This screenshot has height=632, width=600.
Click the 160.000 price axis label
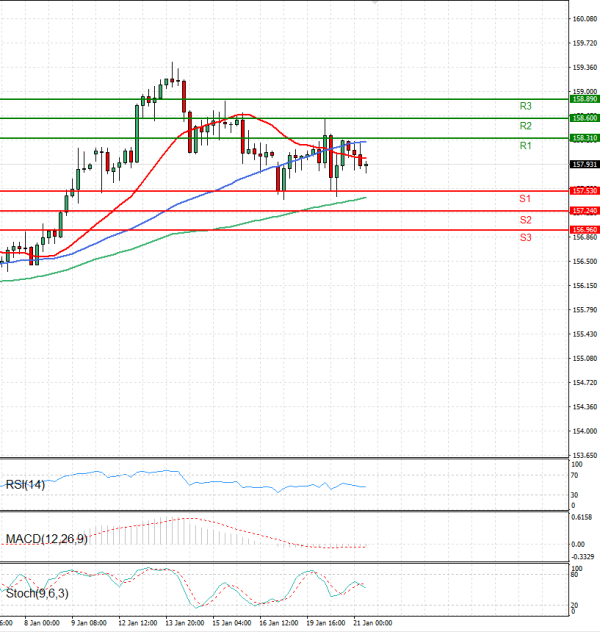click(584, 19)
